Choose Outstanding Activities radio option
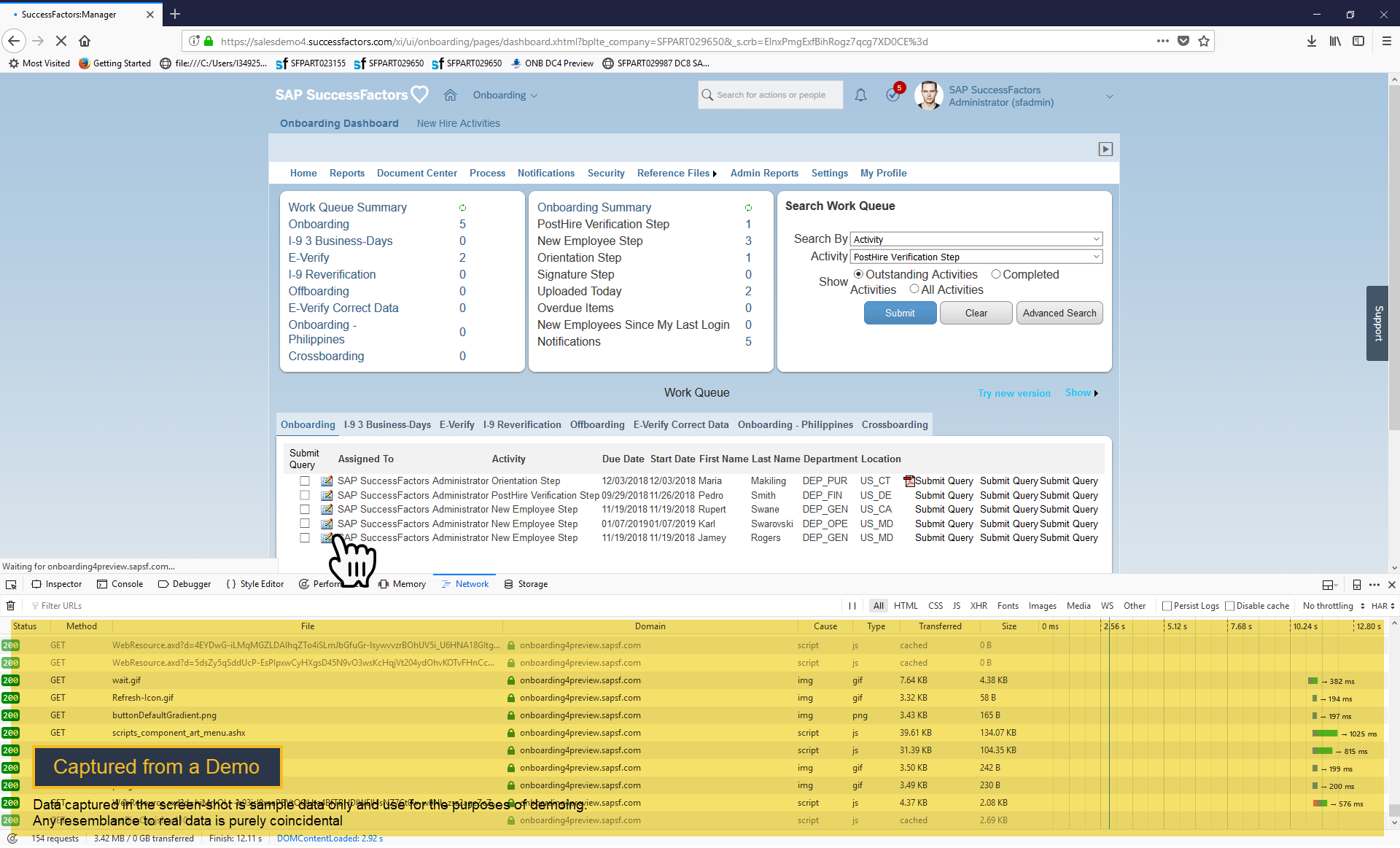Screen dimensions: 1400x848 859,274
